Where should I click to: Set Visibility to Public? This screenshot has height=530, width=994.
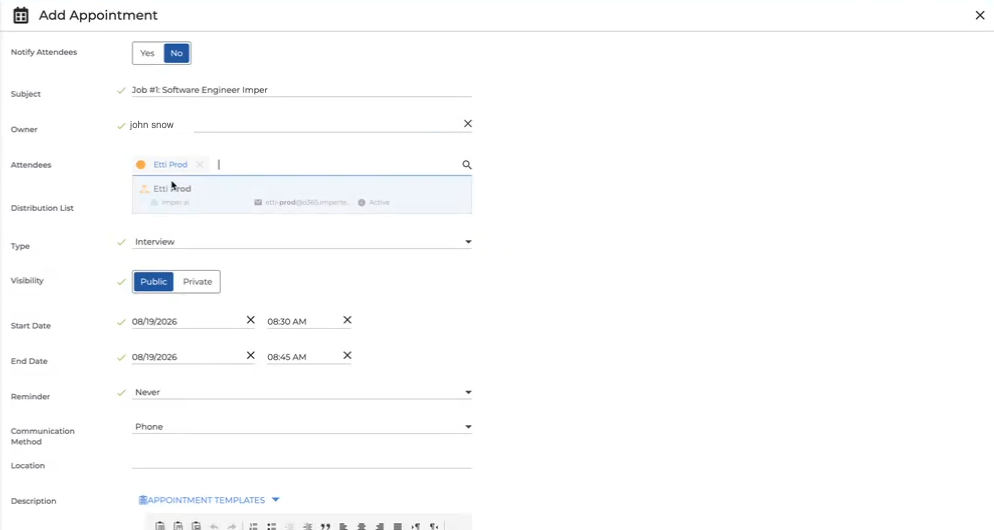153,281
